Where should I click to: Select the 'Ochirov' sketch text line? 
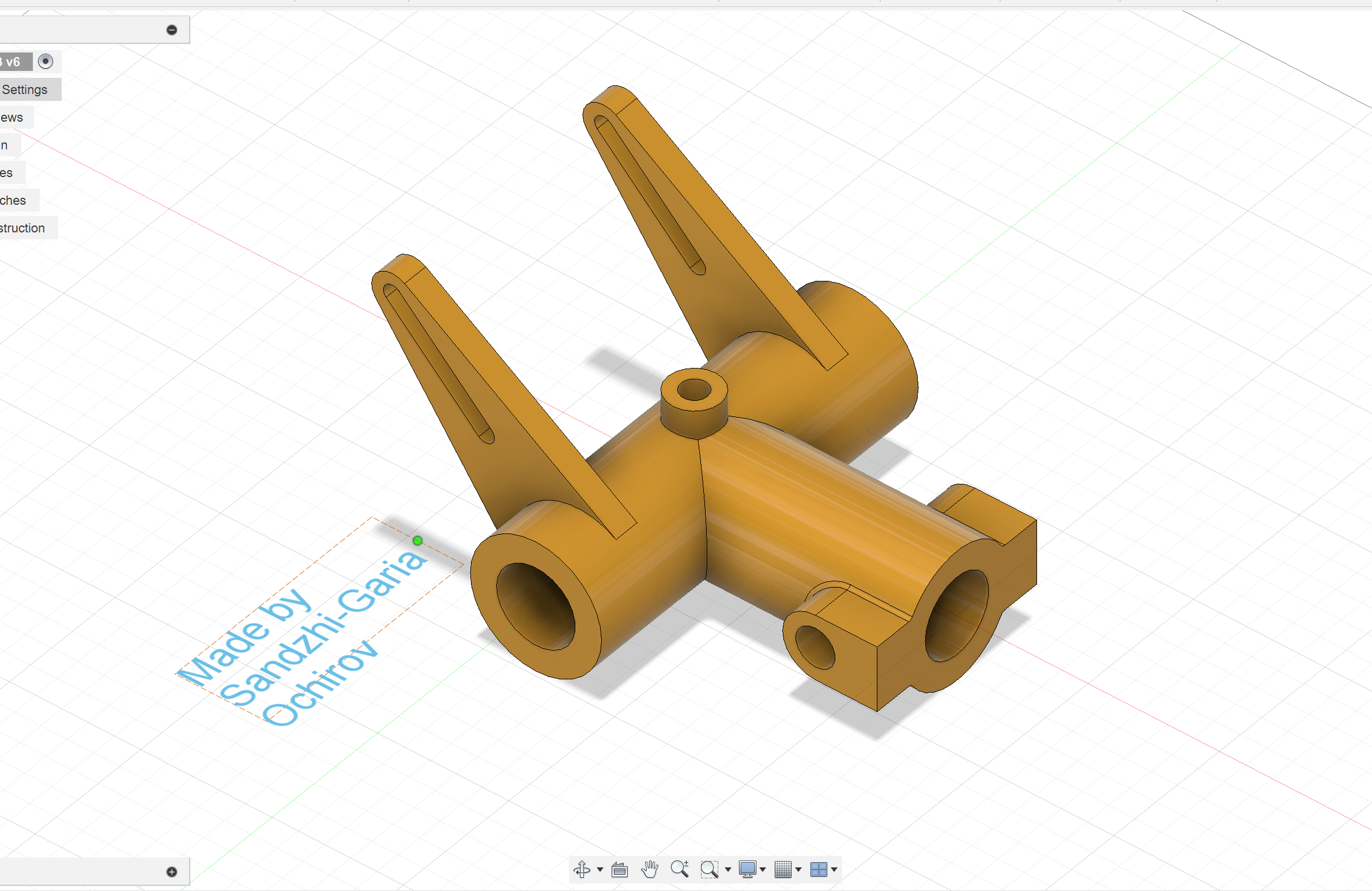pos(320,682)
